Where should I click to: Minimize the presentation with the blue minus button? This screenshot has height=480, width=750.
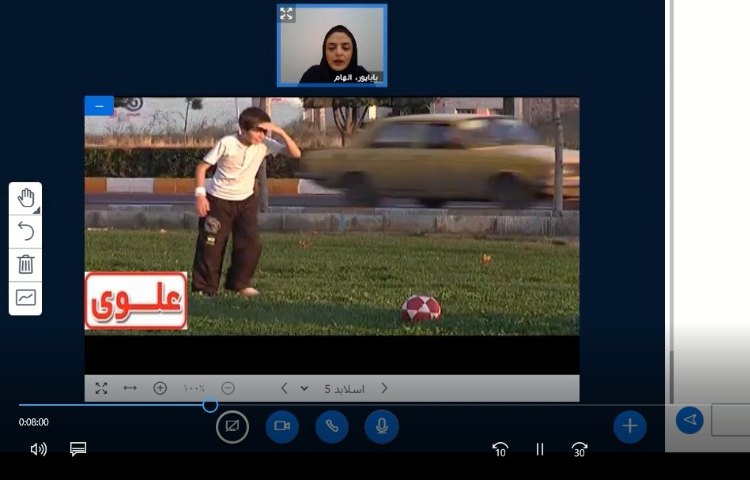(x=99, y=106)
